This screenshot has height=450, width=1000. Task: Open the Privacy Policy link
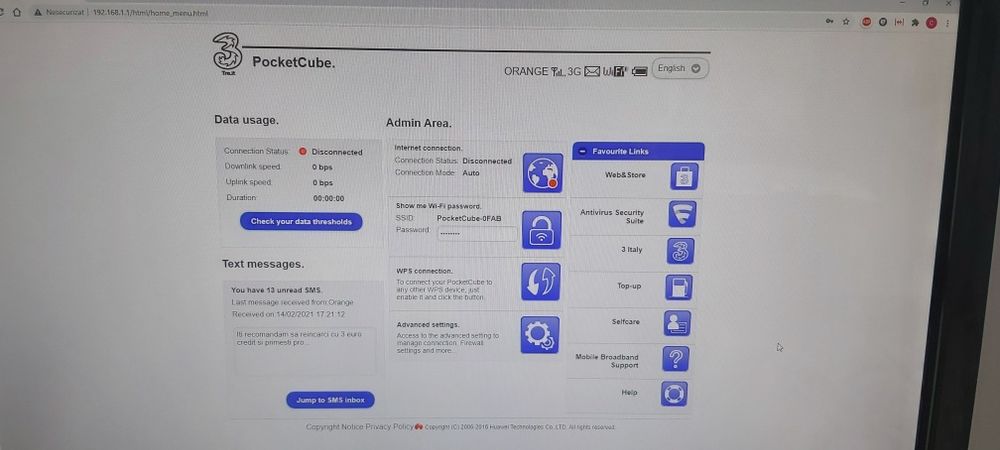click(389, 427)
